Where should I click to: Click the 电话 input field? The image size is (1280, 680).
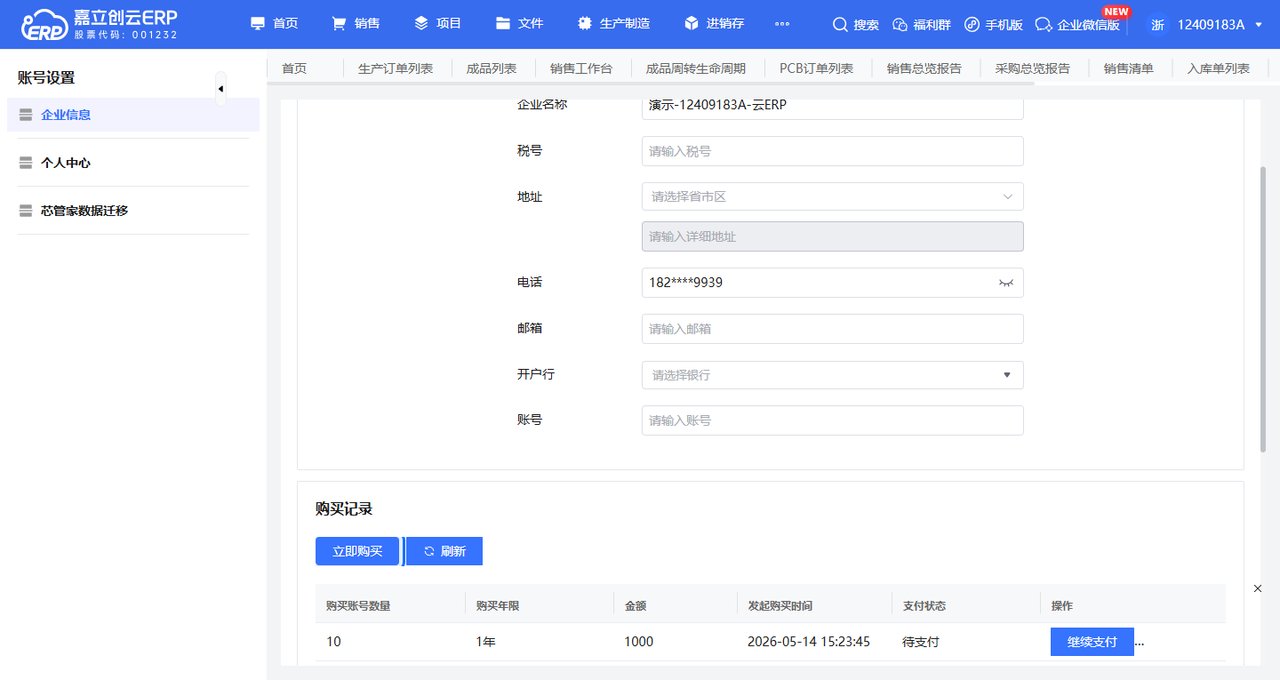[x=832, y=283]
